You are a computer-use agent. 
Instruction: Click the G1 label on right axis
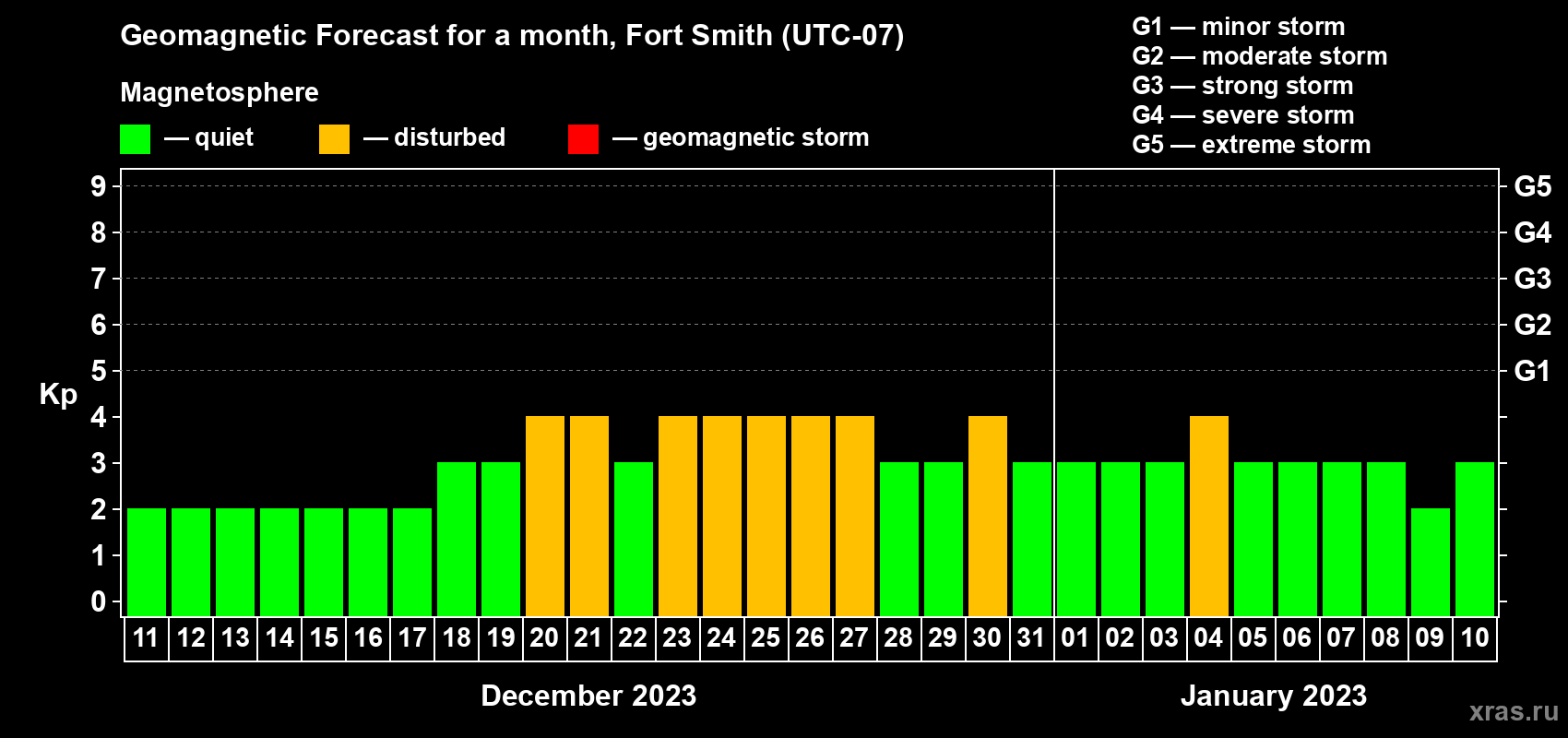(x=1533, y=371)
